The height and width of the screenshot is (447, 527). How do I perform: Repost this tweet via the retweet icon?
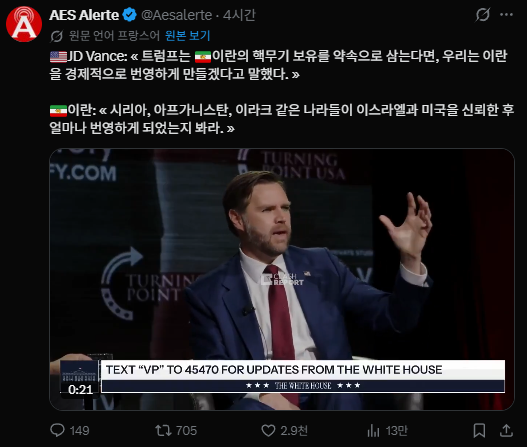tap(163, 430)
